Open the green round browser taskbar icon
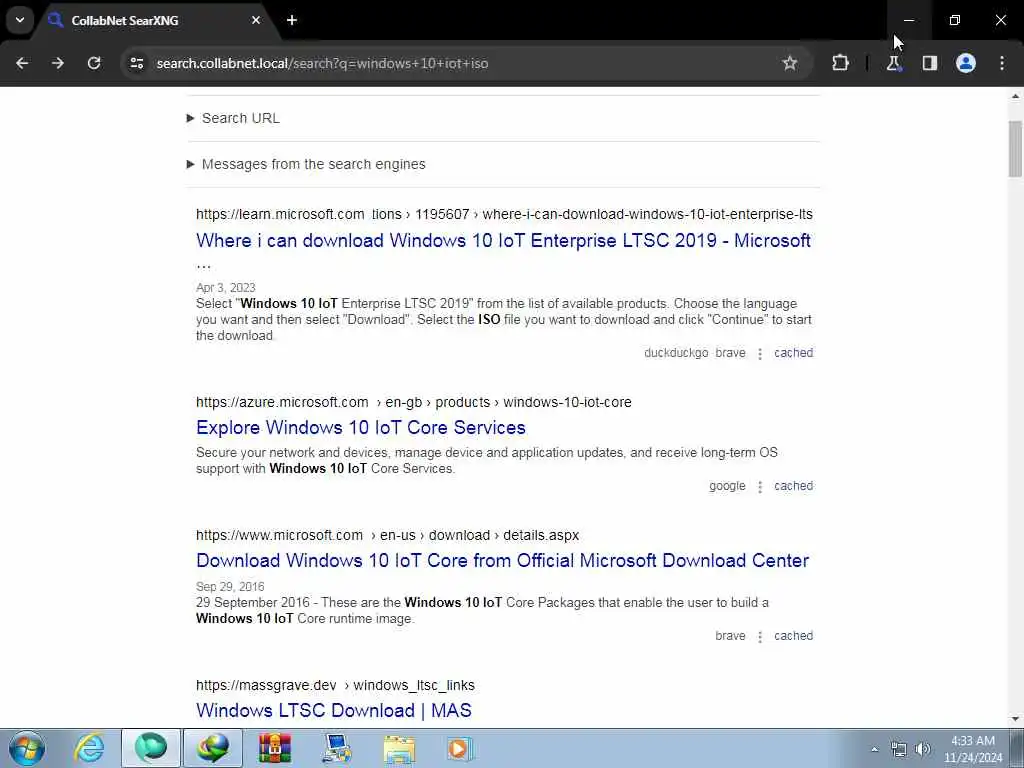 [x=151, y=748]
